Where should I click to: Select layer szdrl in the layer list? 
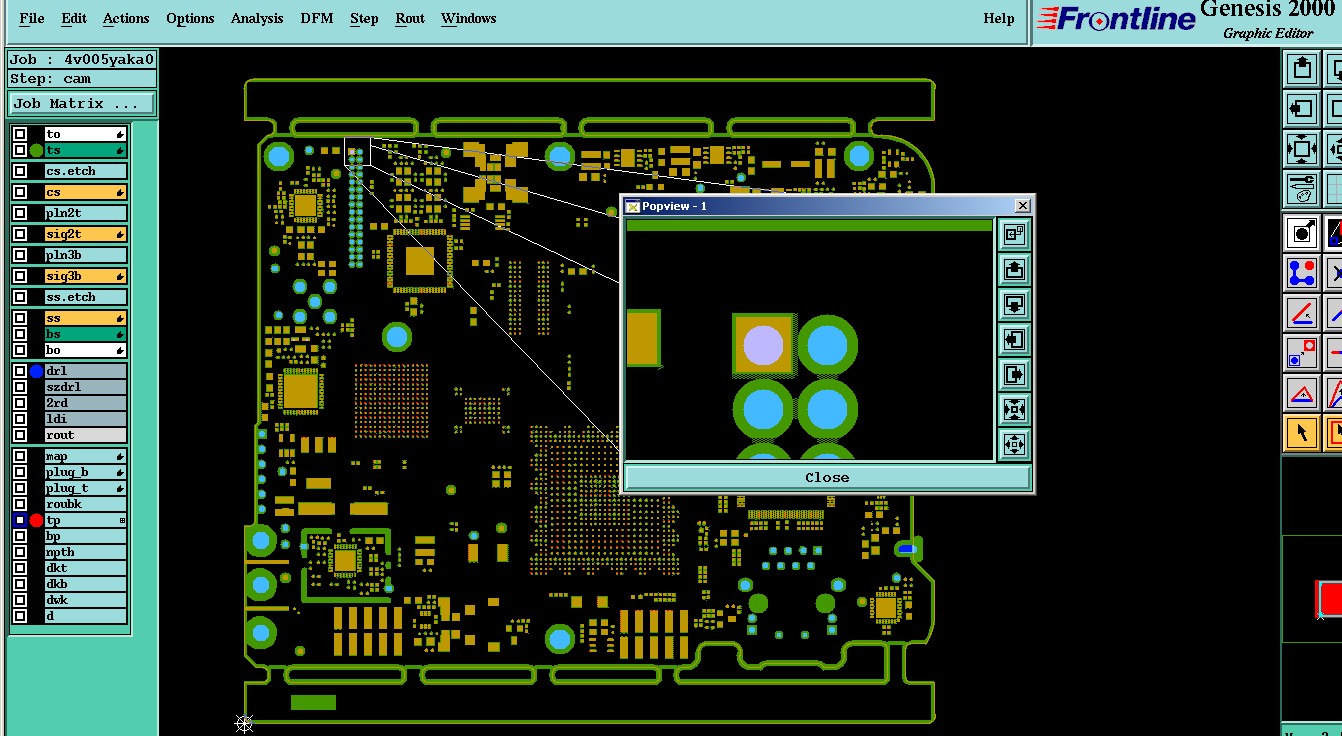tap(85, 387)
